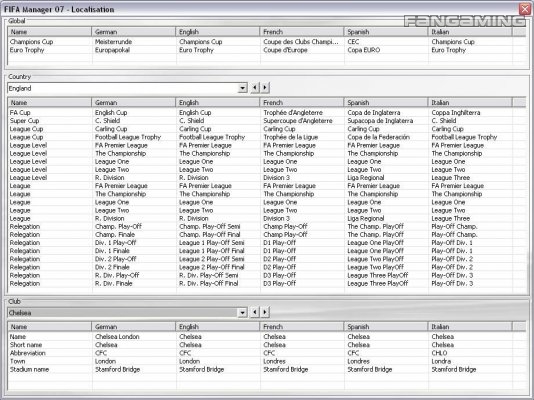Select the Spanish cell 'CEC'
This screenshot has width=534, height=400.
353,42
